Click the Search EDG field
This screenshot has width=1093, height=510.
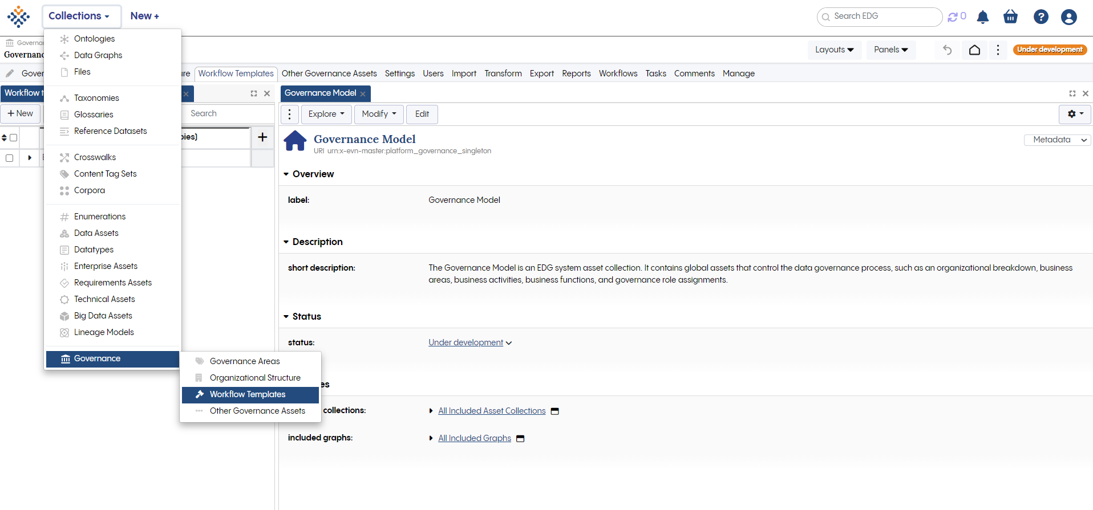pyautogui.click(x=880, y=17)
